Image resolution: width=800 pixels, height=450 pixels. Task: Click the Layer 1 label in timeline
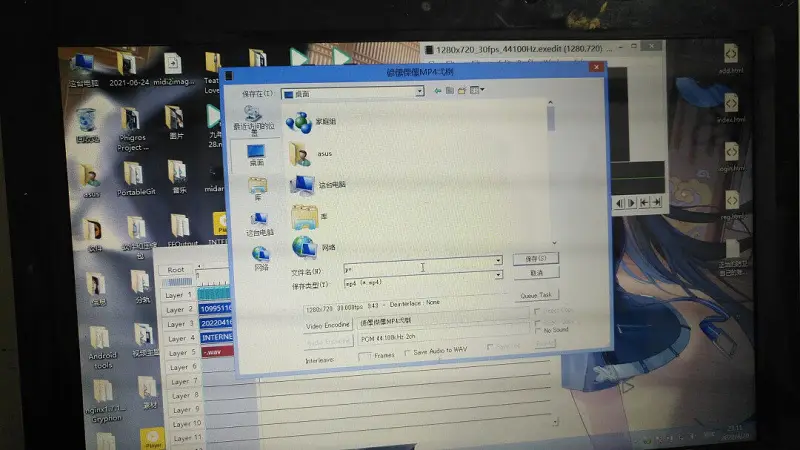tap(178, 295)
